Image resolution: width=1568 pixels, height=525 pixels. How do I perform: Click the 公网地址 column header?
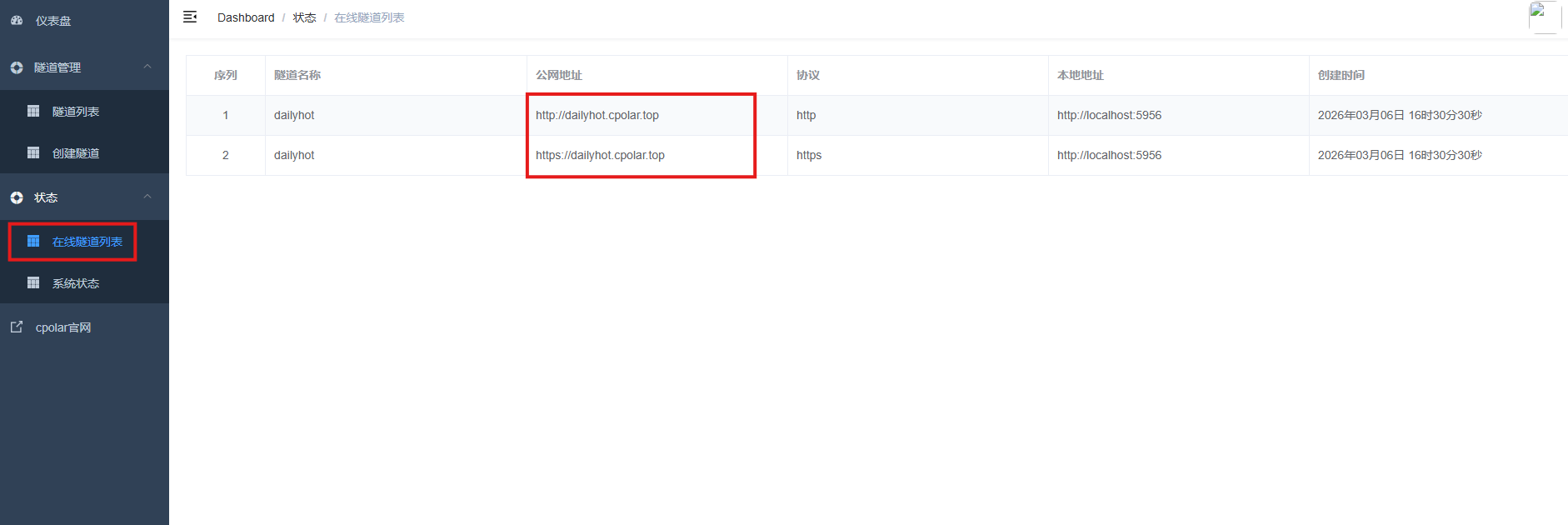point(558,75)
